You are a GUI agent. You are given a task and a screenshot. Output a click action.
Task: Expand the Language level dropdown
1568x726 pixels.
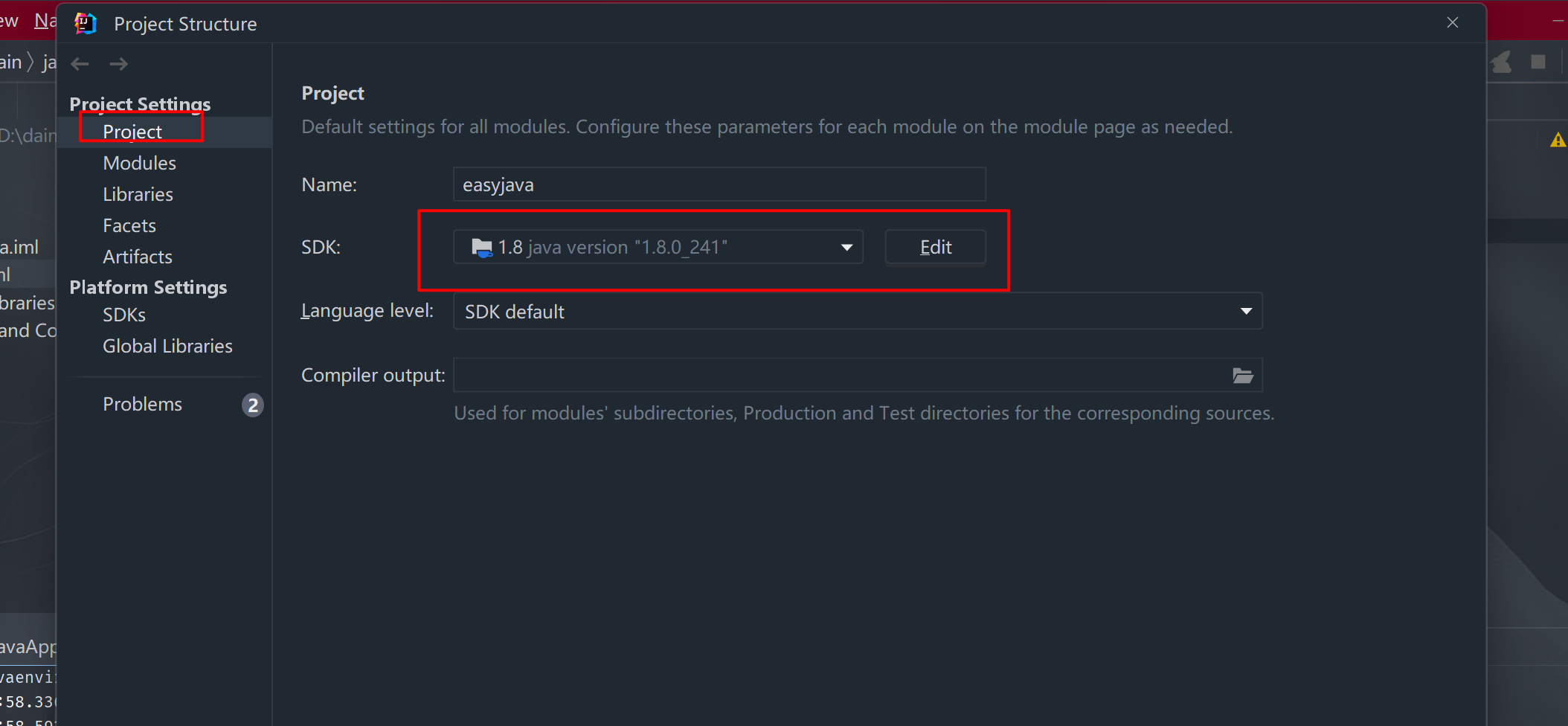[857, 311]
